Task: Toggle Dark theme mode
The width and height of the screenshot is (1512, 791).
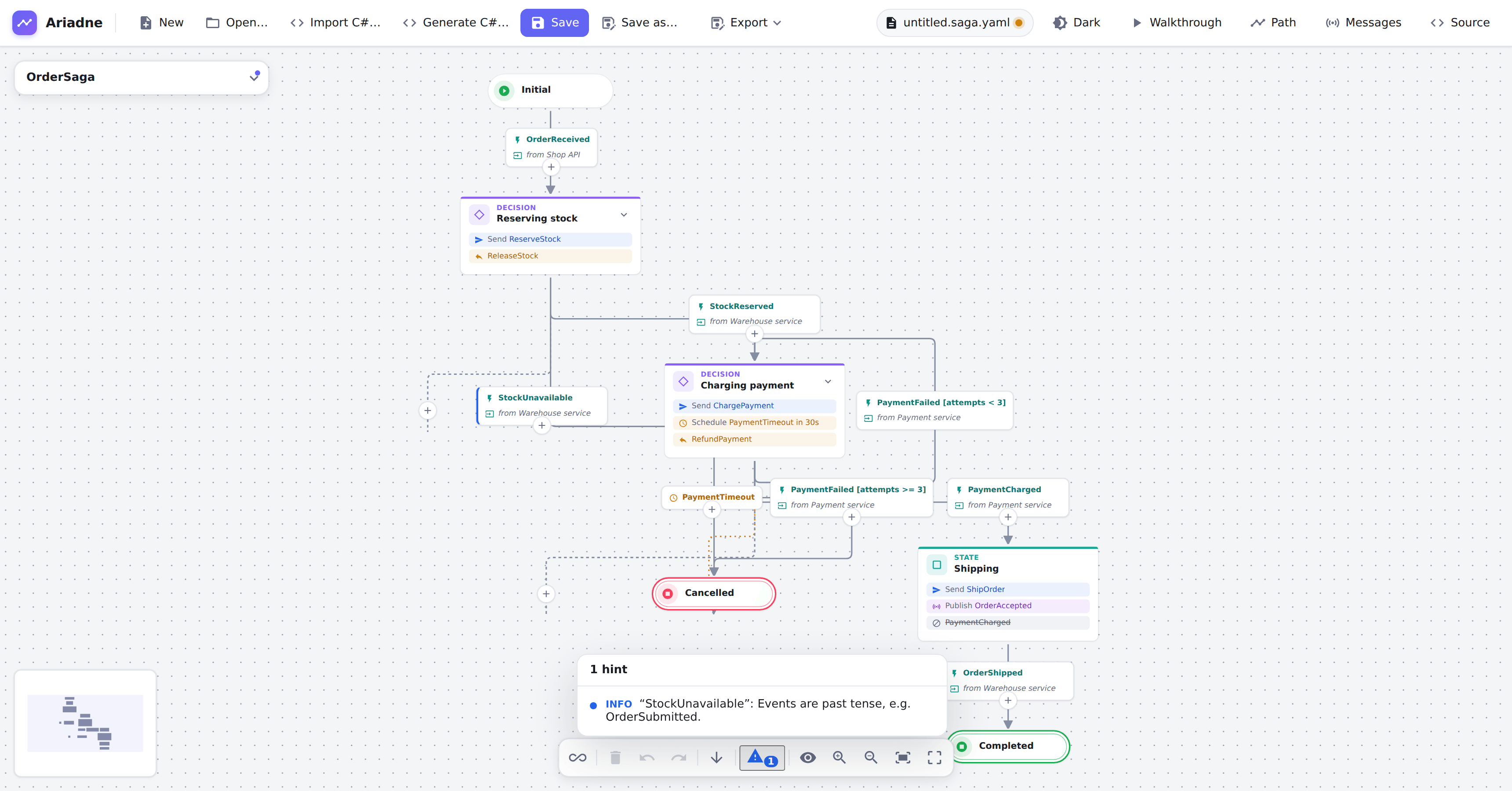Action: click(1076, 22)
